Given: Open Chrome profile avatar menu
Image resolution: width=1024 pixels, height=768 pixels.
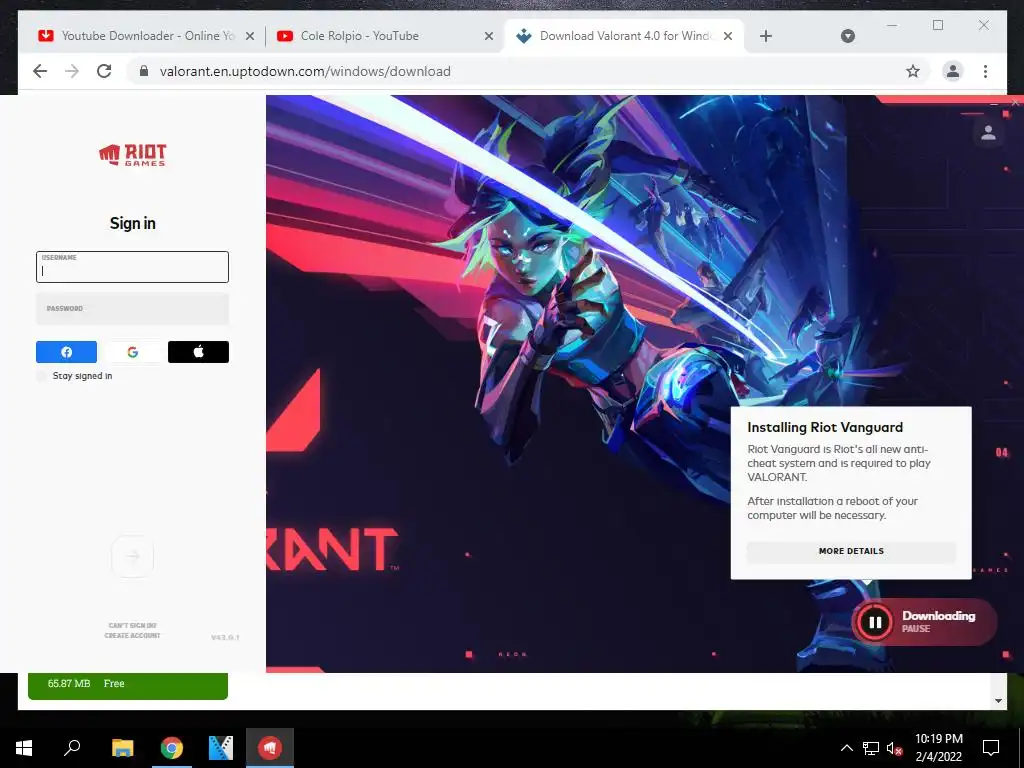Looking at the screenshot, I should 953,71.
